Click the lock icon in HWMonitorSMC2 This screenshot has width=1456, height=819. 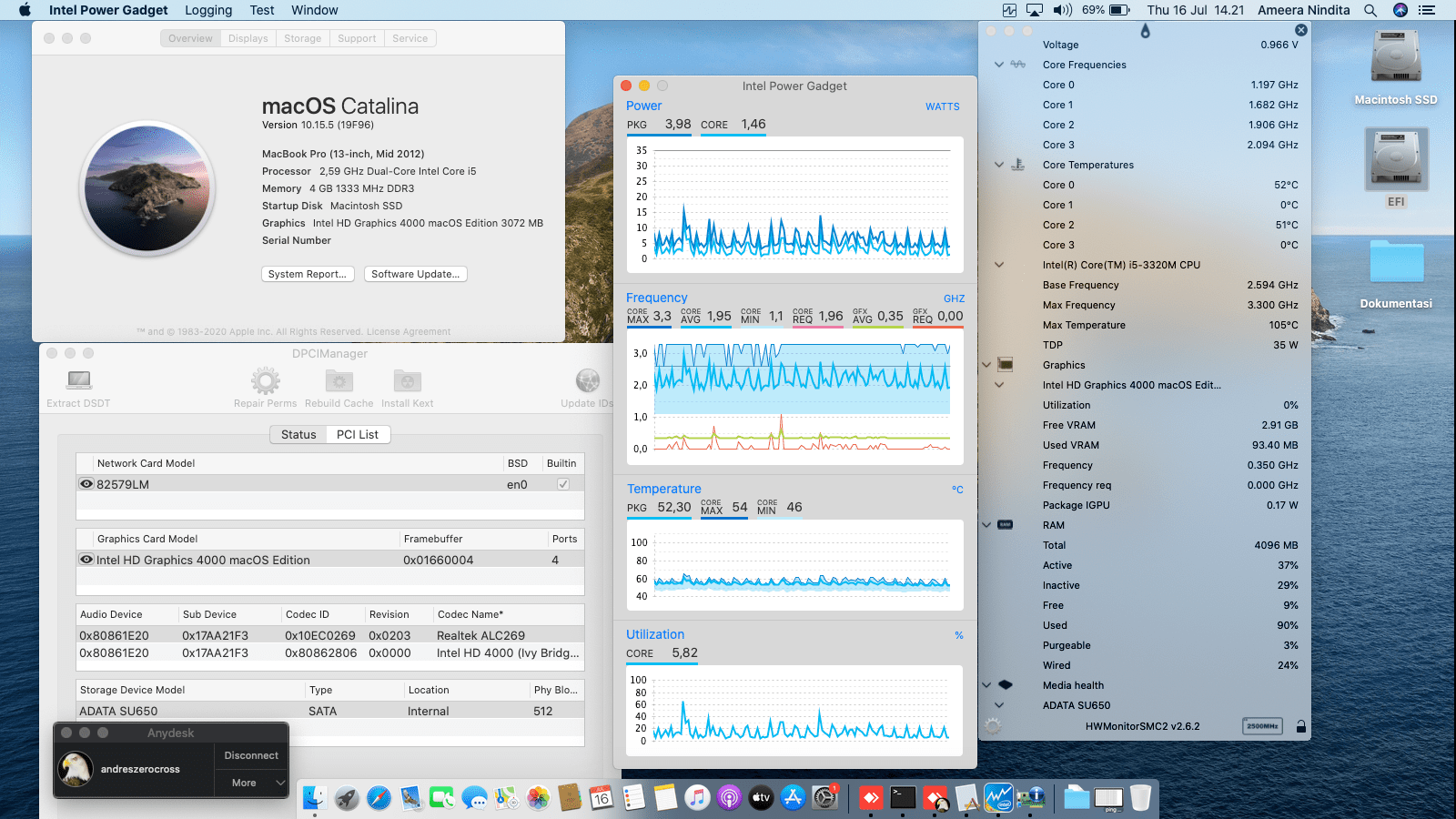point(1301,726)
